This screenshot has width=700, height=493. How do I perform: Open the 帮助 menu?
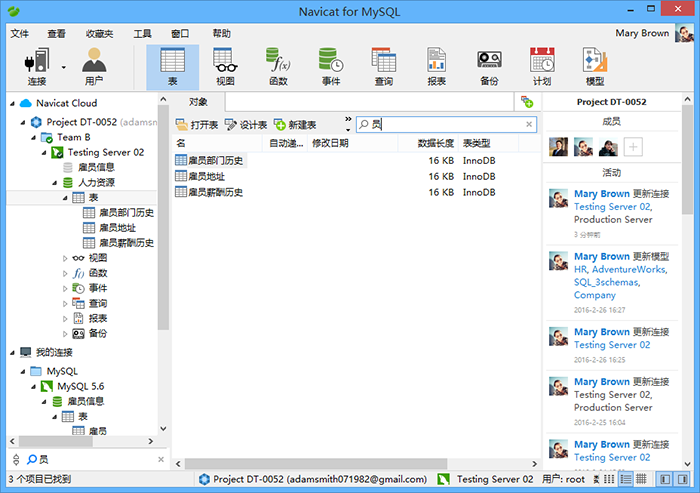point(221,33)
